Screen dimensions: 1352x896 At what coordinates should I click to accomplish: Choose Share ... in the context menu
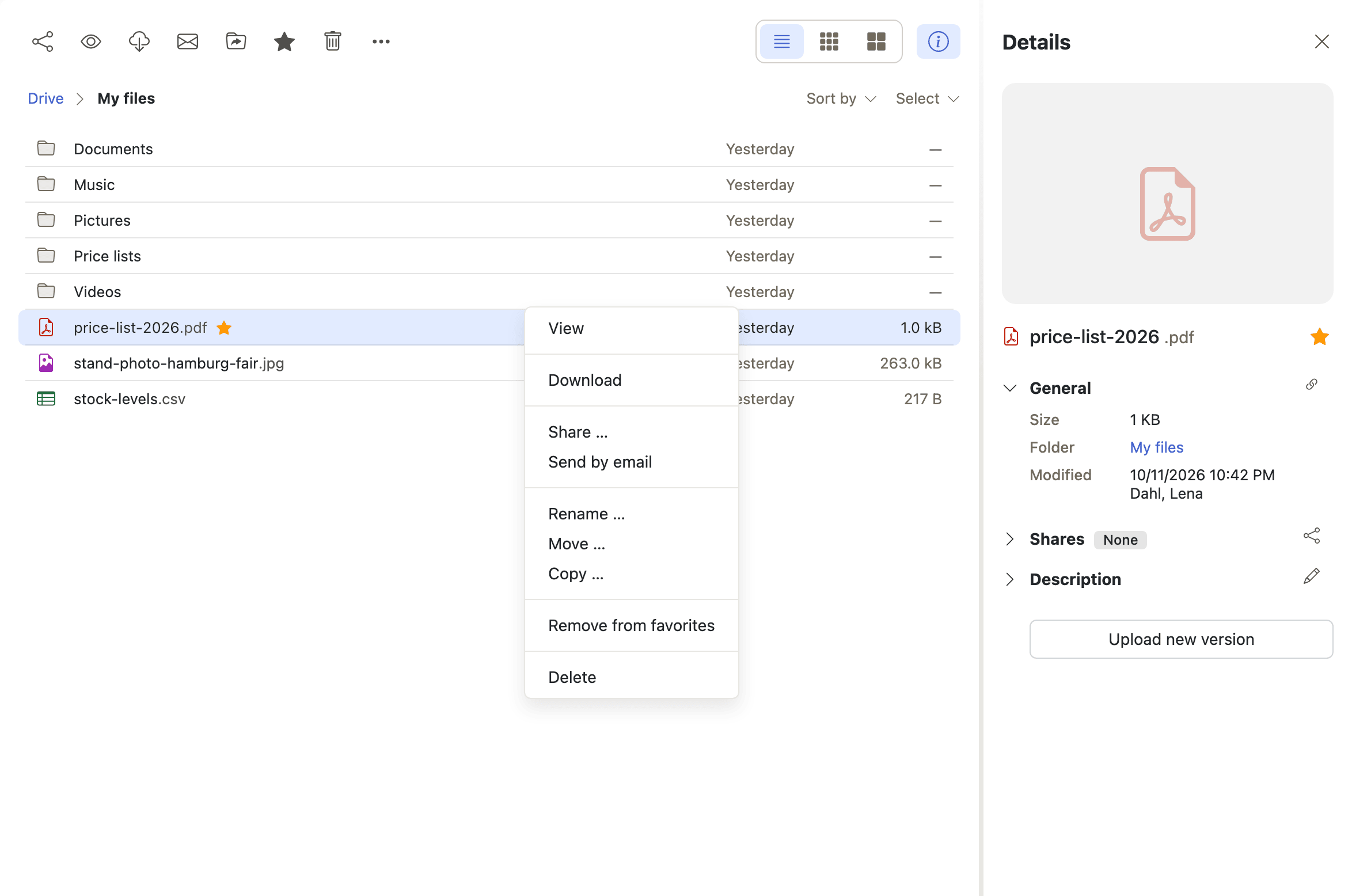point(632,432)
